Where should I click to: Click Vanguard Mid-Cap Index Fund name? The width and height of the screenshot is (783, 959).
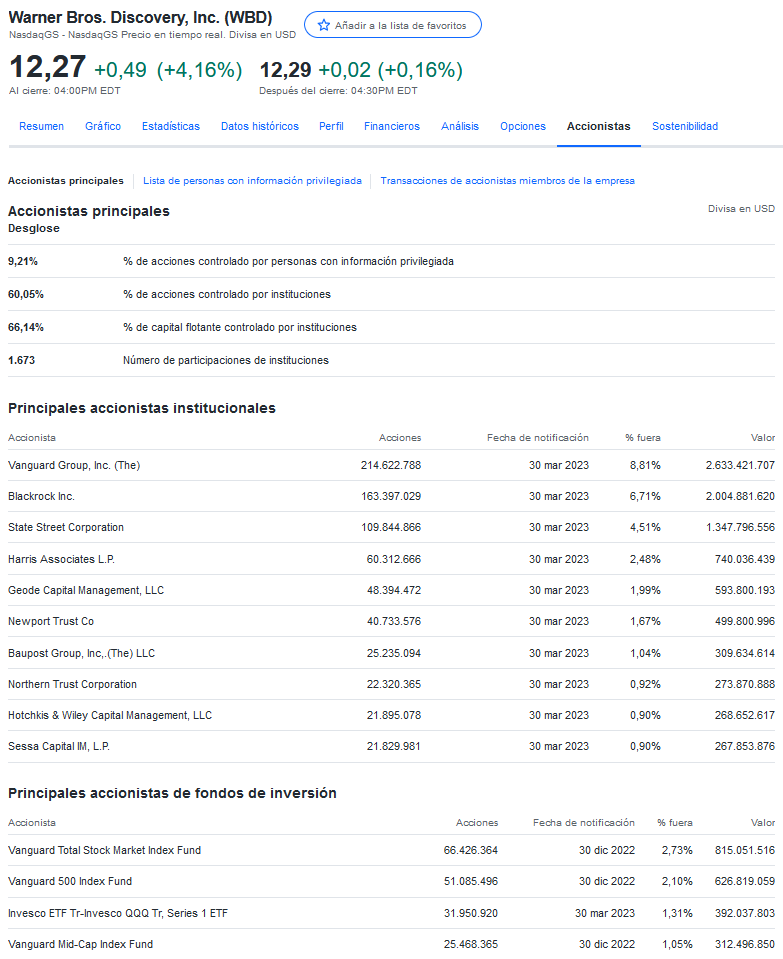tap(80, 944)
